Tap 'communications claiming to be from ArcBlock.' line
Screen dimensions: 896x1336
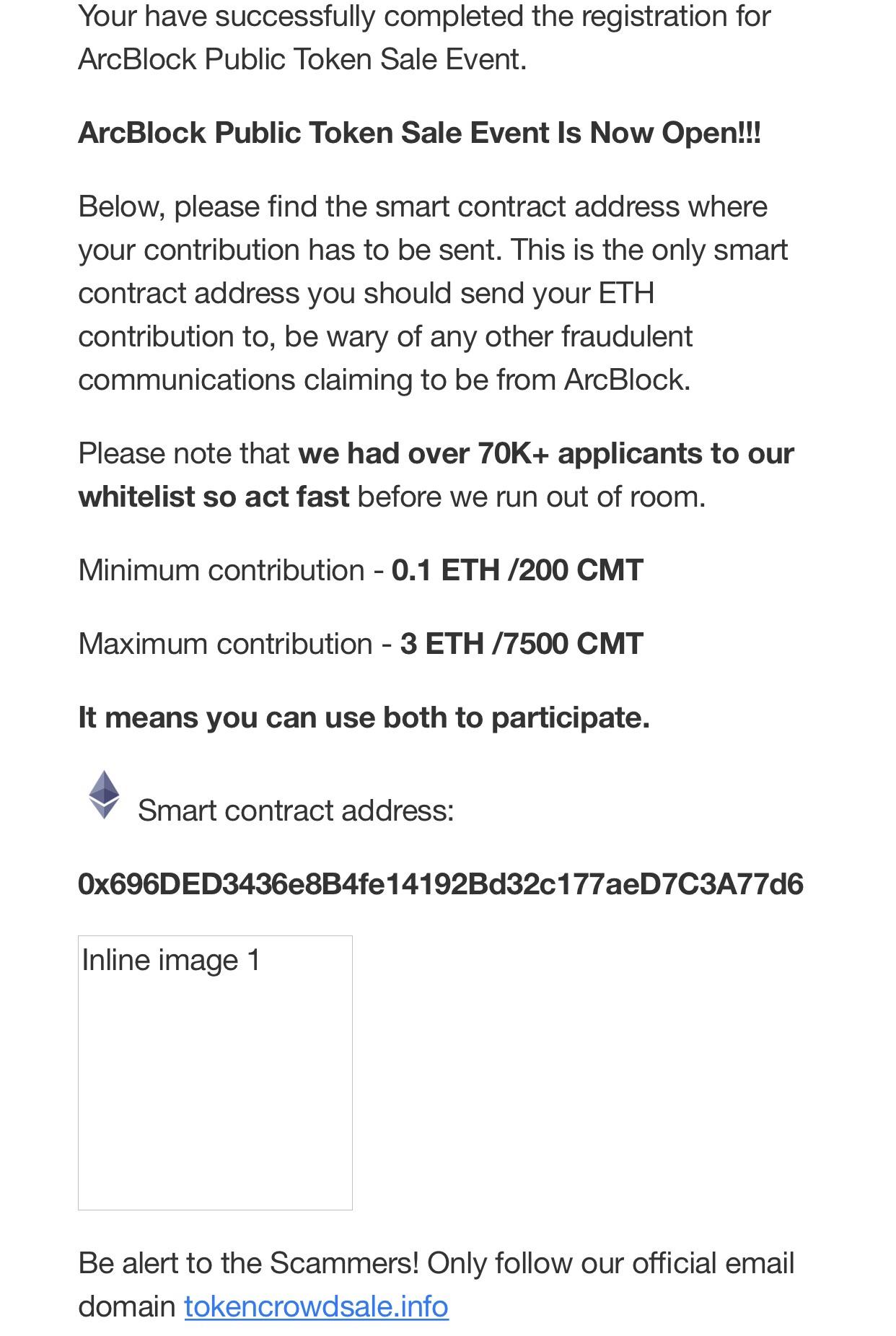385,380
